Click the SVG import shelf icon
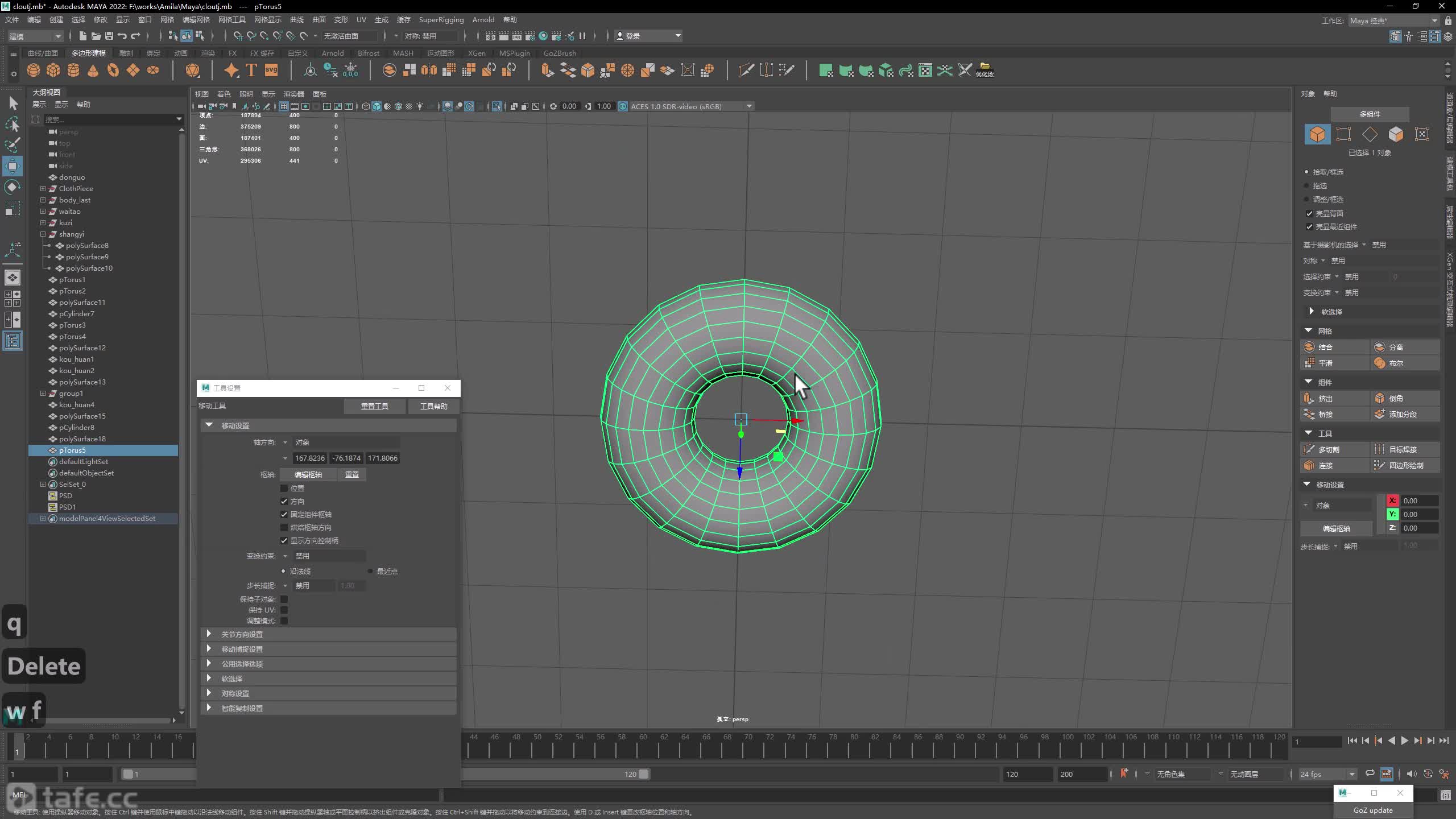 271,70
